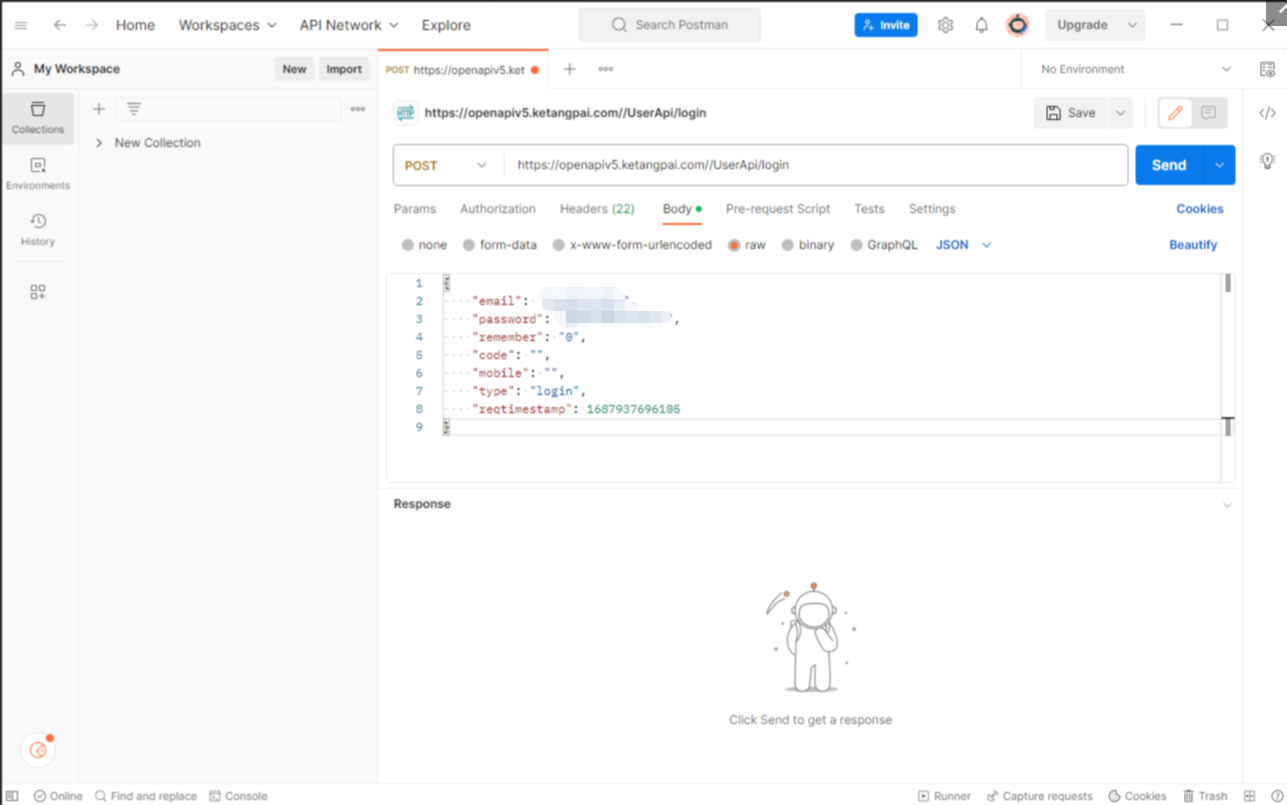Image resolution: width=1287 pixels, height=805 pixels.
Task: Expand the New Collection tree item
Action: [x=99, y=143]
